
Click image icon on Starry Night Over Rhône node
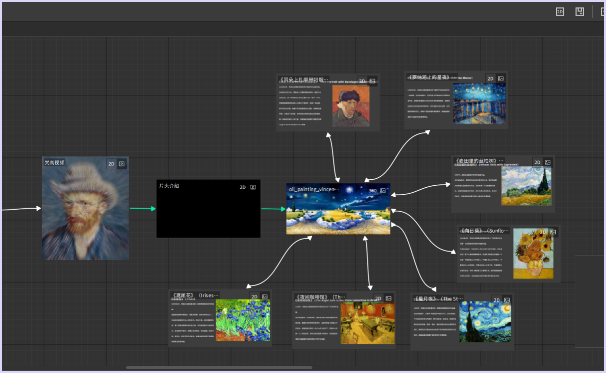pos(501,79)
